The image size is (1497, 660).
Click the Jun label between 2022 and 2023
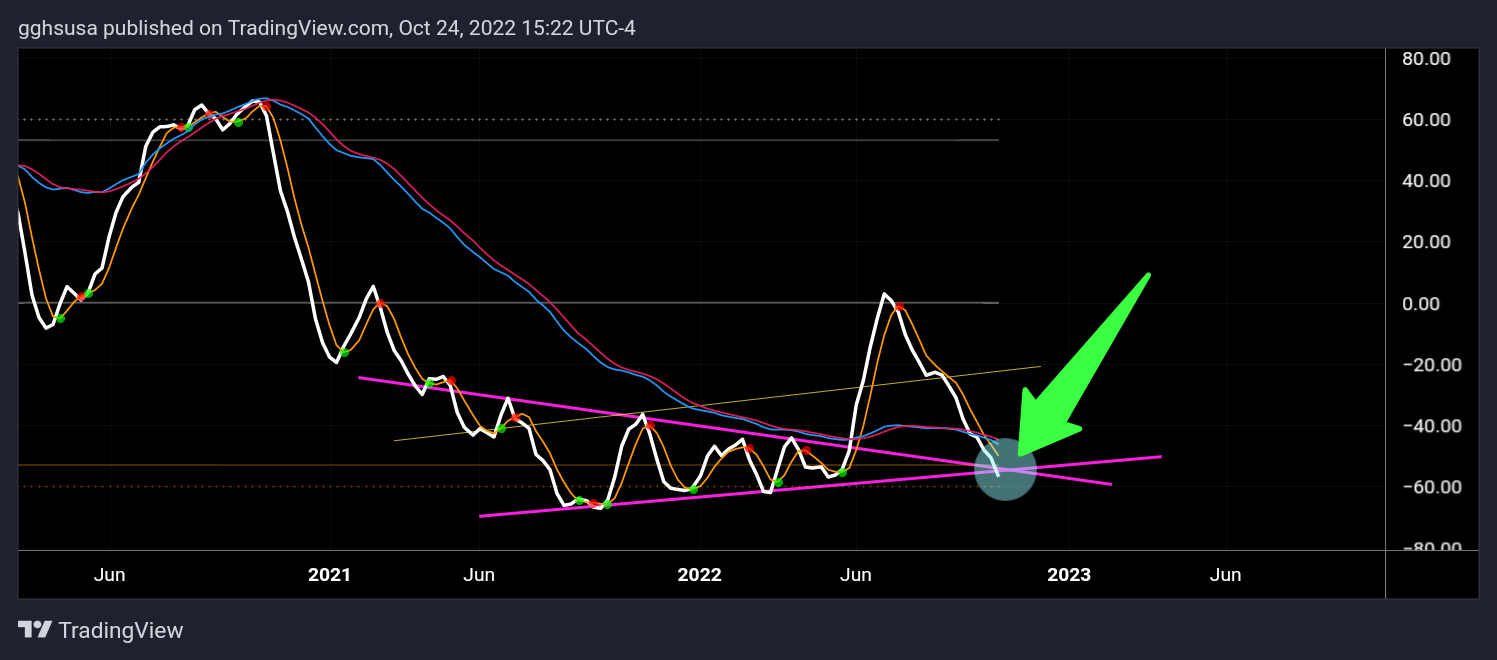pyautogui.click(x=856, y=575)
